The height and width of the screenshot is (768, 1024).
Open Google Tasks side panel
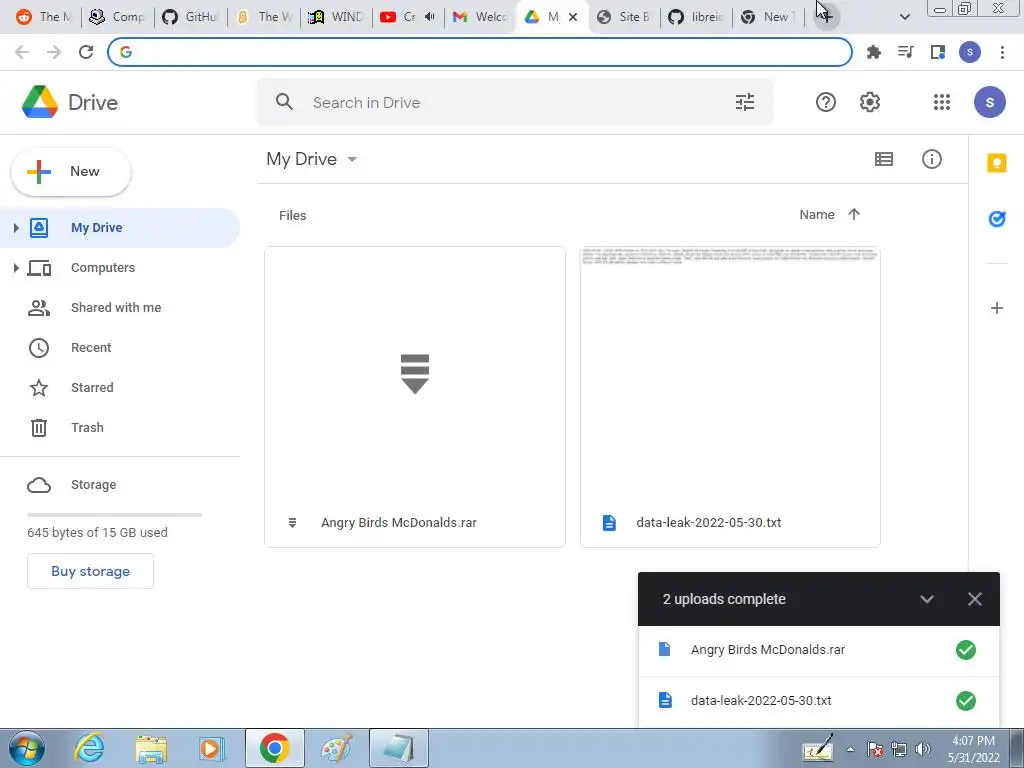pyautogui.click(x=997, y=219)
